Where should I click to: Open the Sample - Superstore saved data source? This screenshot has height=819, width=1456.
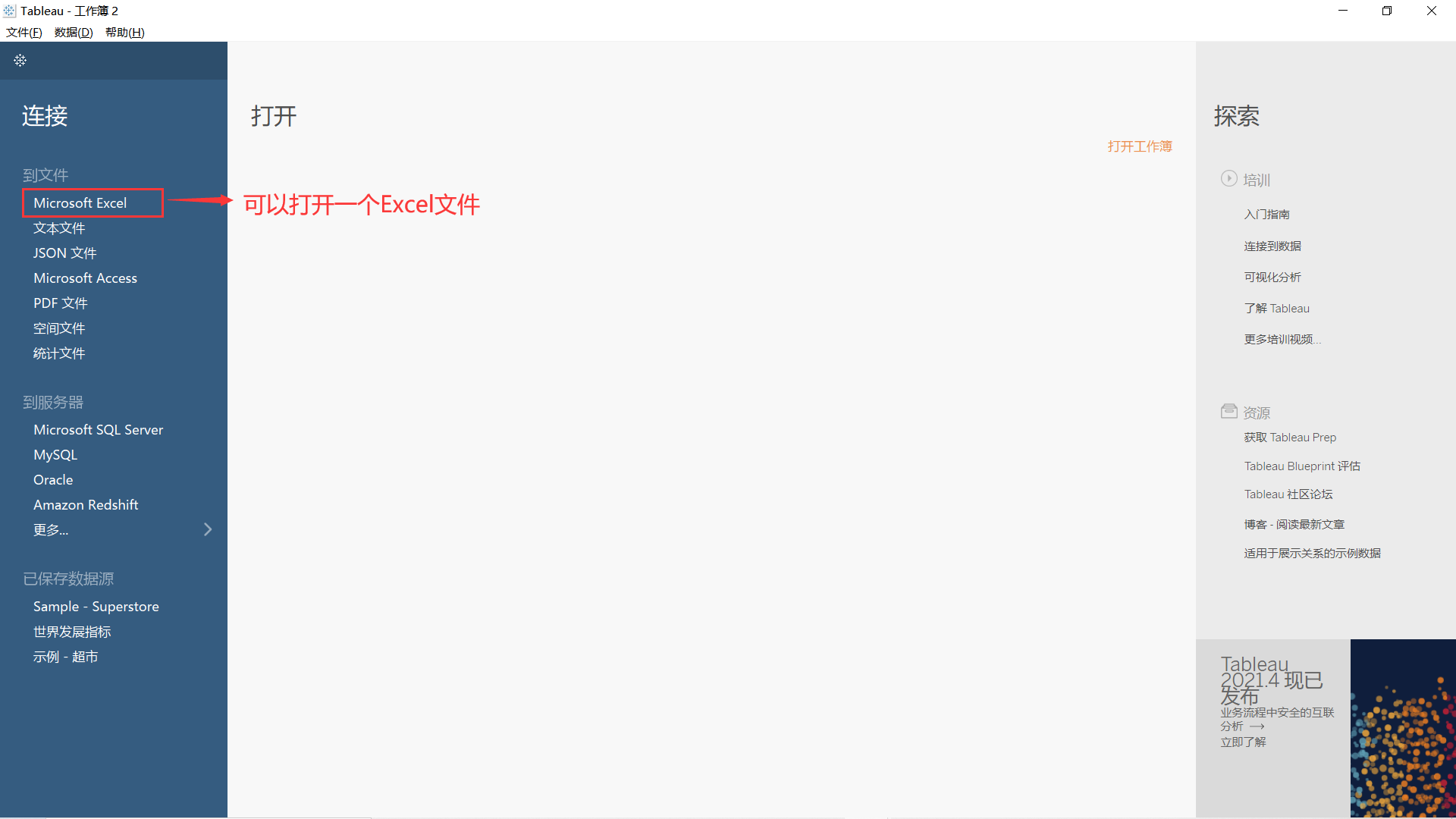96,606
